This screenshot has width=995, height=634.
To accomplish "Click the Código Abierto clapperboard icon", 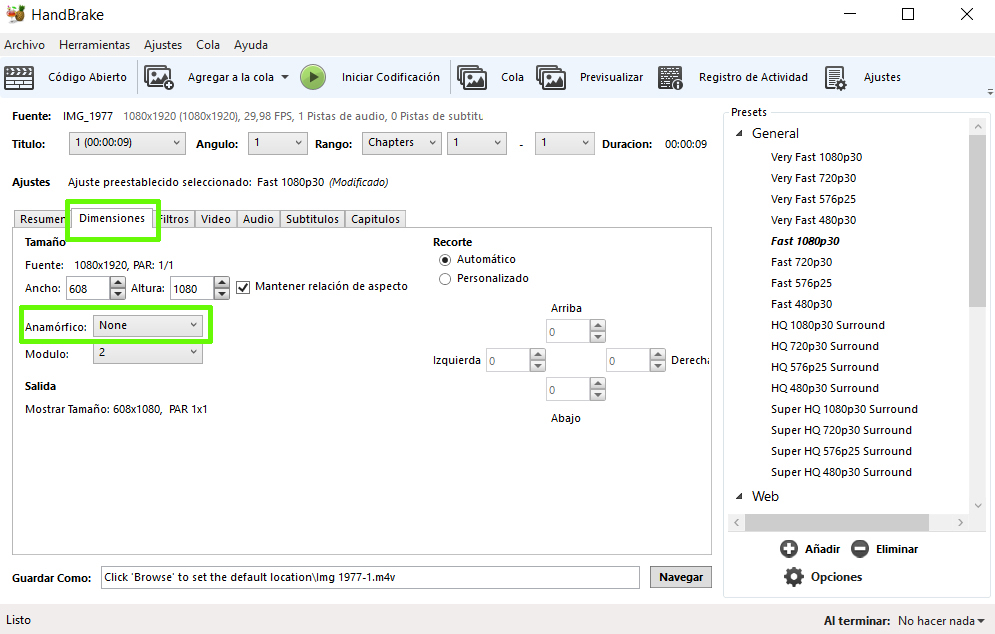I will point(19,77).
